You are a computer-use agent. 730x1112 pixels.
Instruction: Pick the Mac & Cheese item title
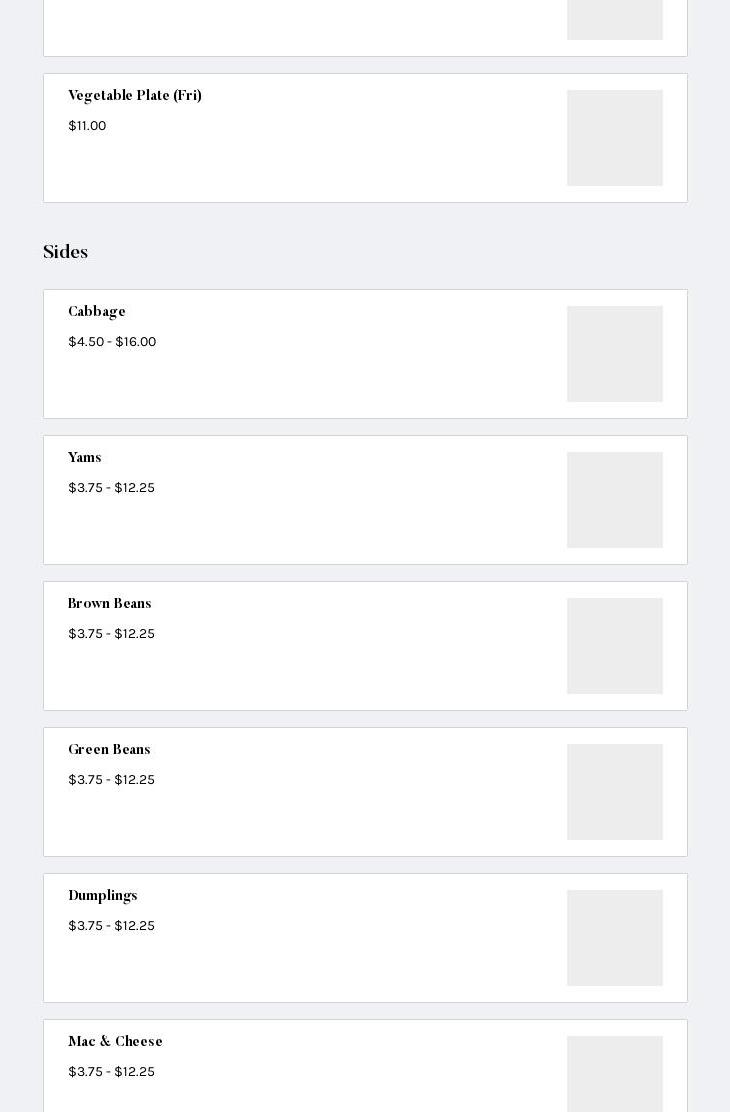pos(115,1042)
